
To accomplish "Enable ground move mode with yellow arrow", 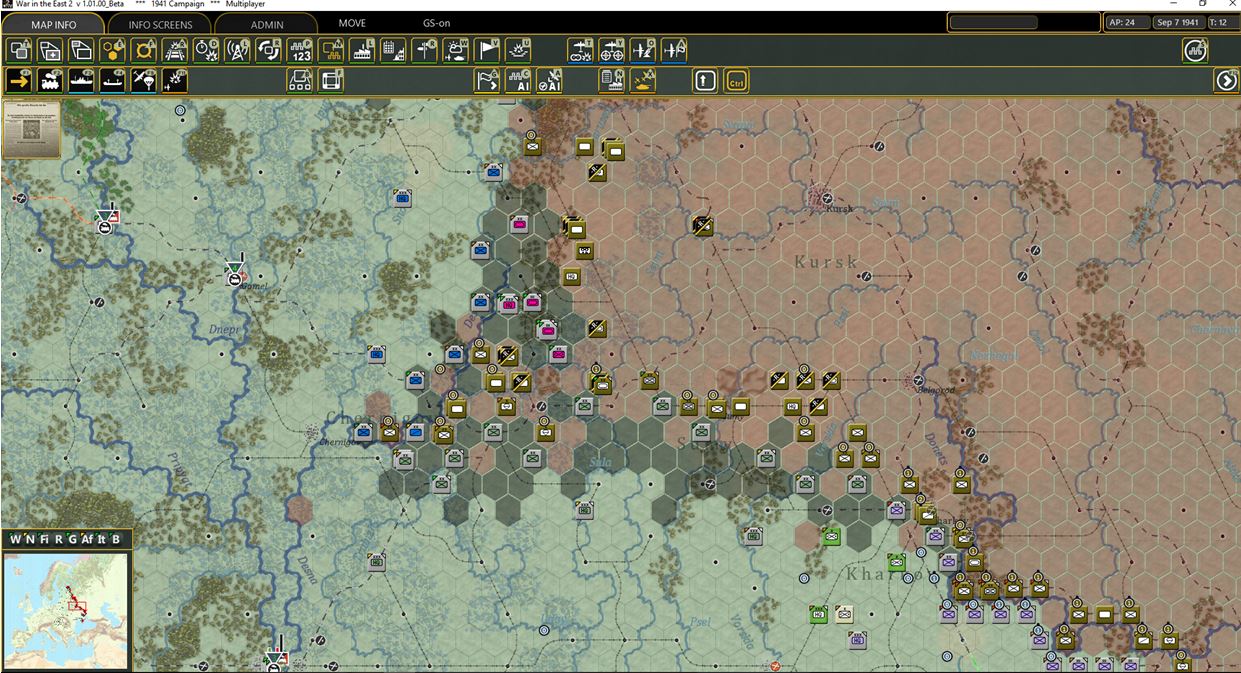I will [x=19, y=81].
